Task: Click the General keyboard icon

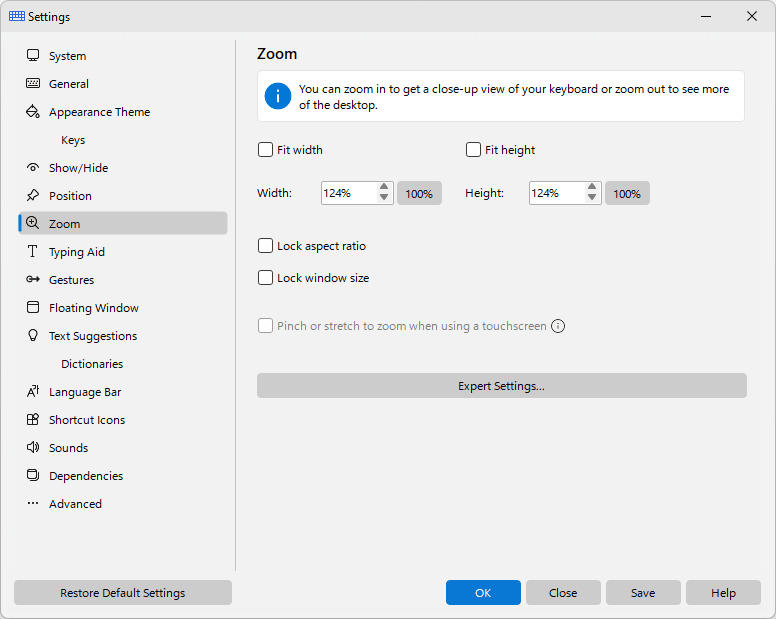Action: (x=33, y=83)
